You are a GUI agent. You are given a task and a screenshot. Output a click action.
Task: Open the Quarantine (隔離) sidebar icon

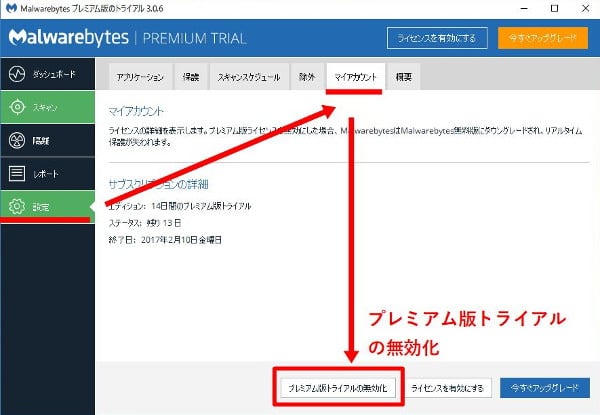click(x=16, y=141)
